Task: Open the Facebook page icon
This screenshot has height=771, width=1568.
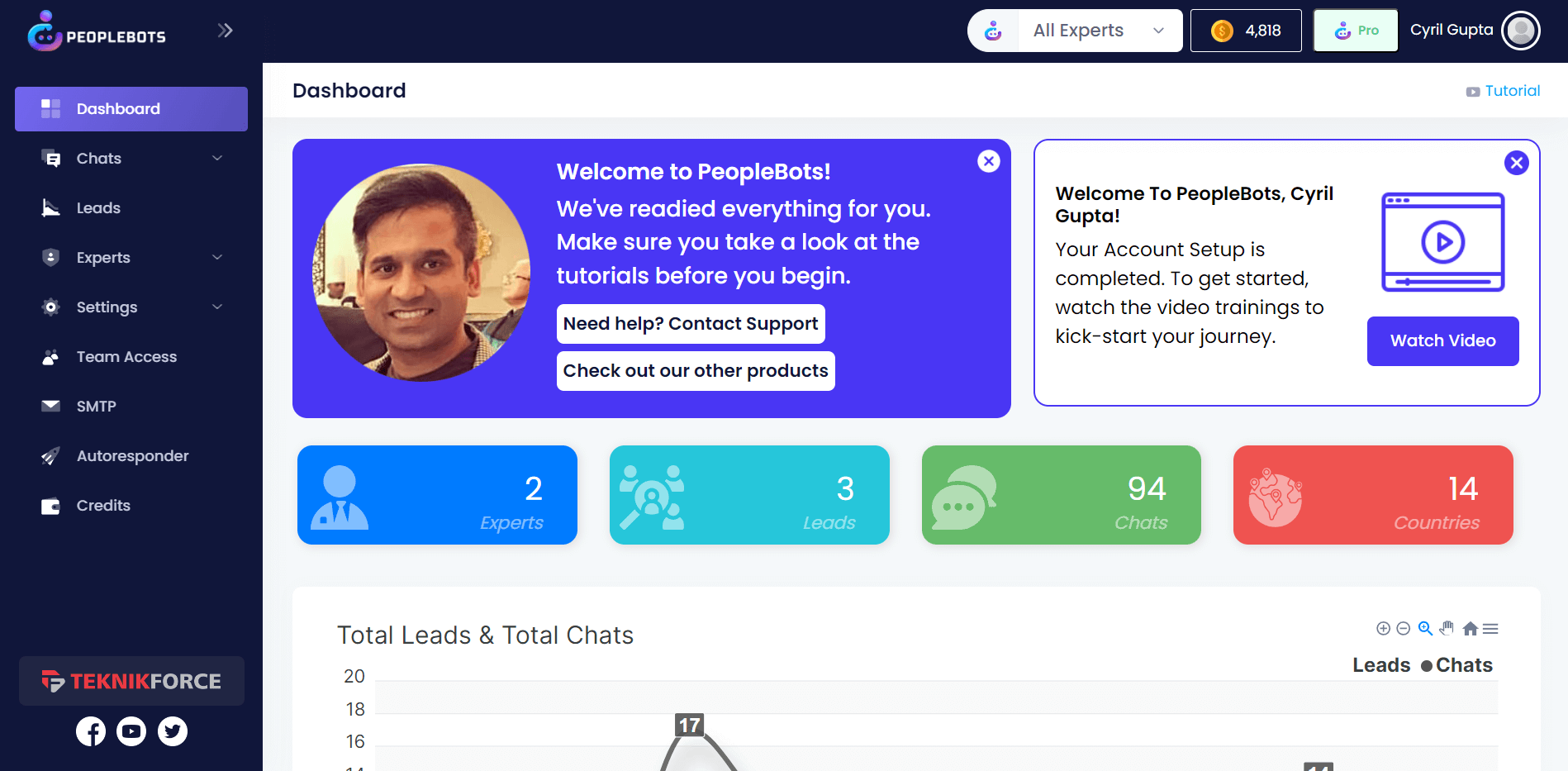Action: pyautogui.click(x=91, y=731)
